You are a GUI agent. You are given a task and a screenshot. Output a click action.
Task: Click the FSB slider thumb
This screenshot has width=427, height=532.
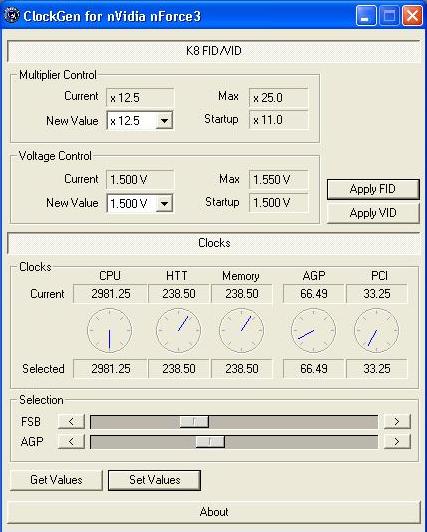(x=194, y=421)
